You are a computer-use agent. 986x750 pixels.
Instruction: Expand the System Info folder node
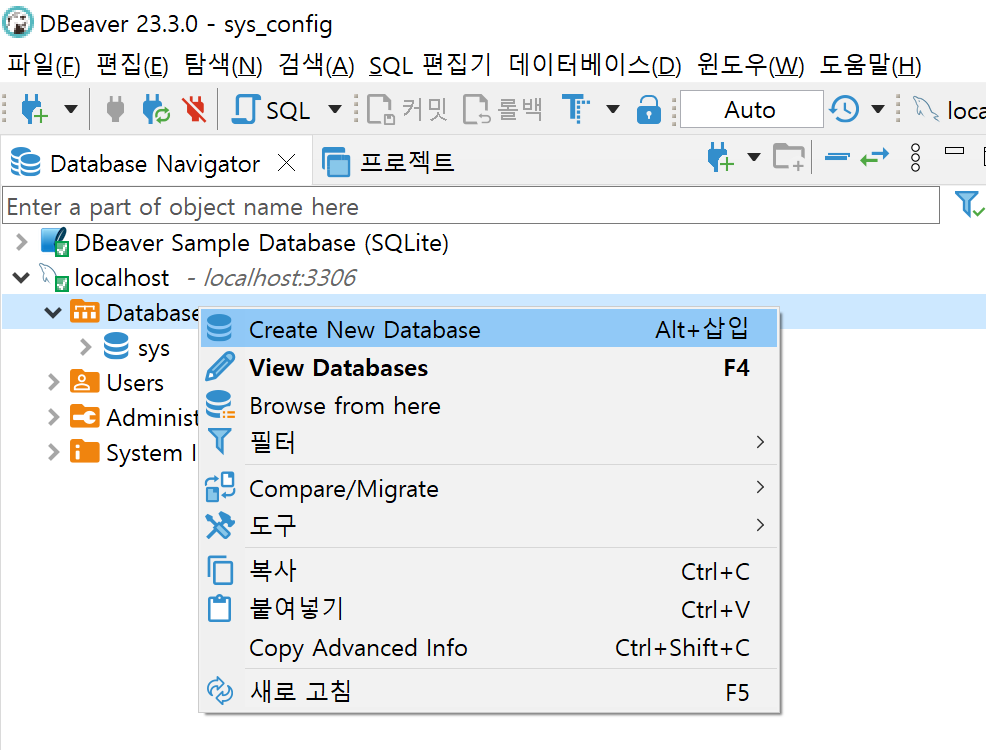pos(54,452)
